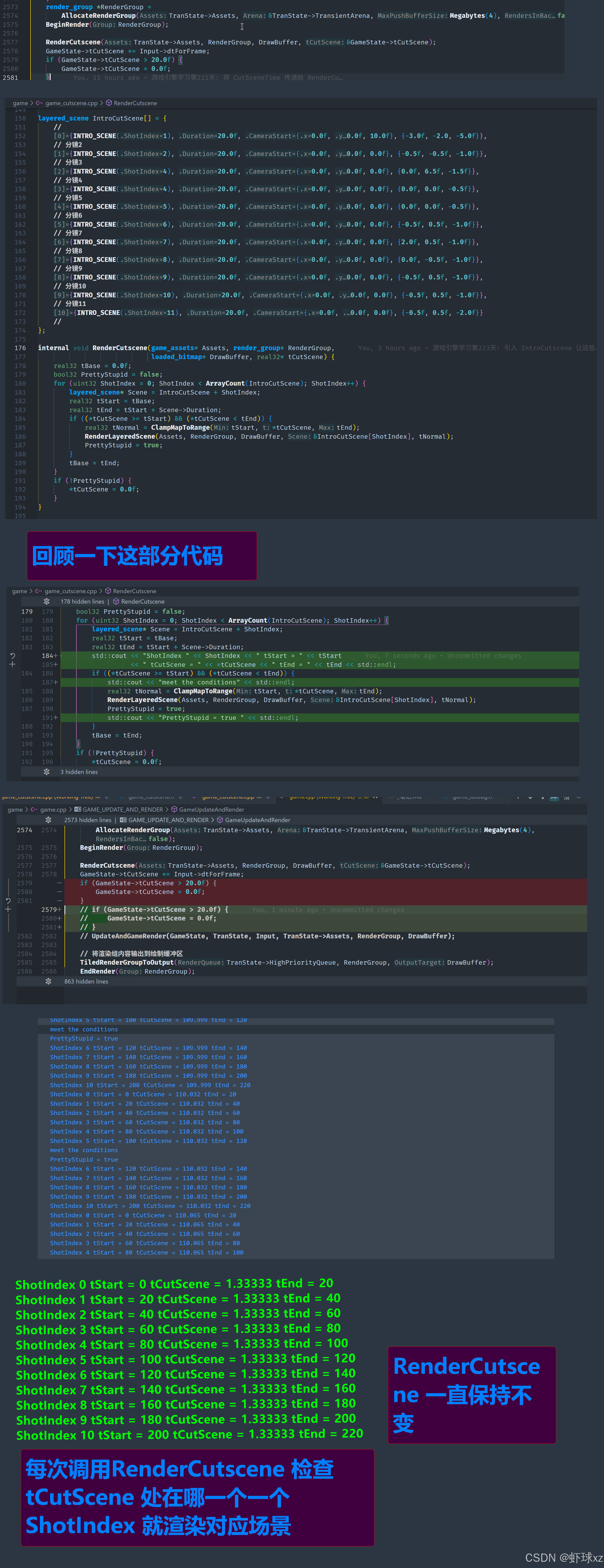This screenshot has width=604, height=1568.
Task: Click unfold icon beside 178 hidden lines
Action: (x=46, y=601)
